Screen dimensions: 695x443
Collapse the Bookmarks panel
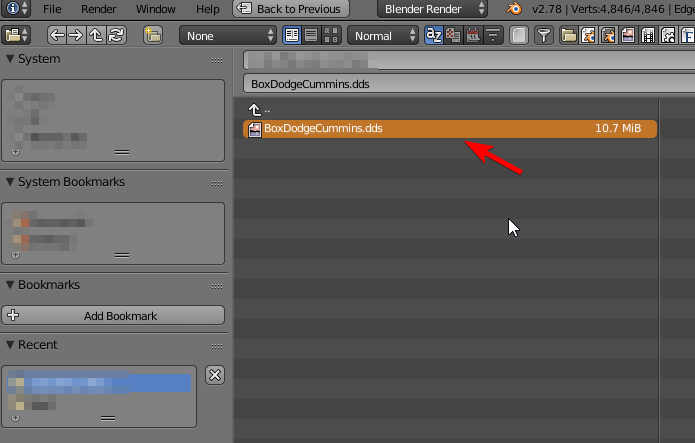[x=10, y=285]
